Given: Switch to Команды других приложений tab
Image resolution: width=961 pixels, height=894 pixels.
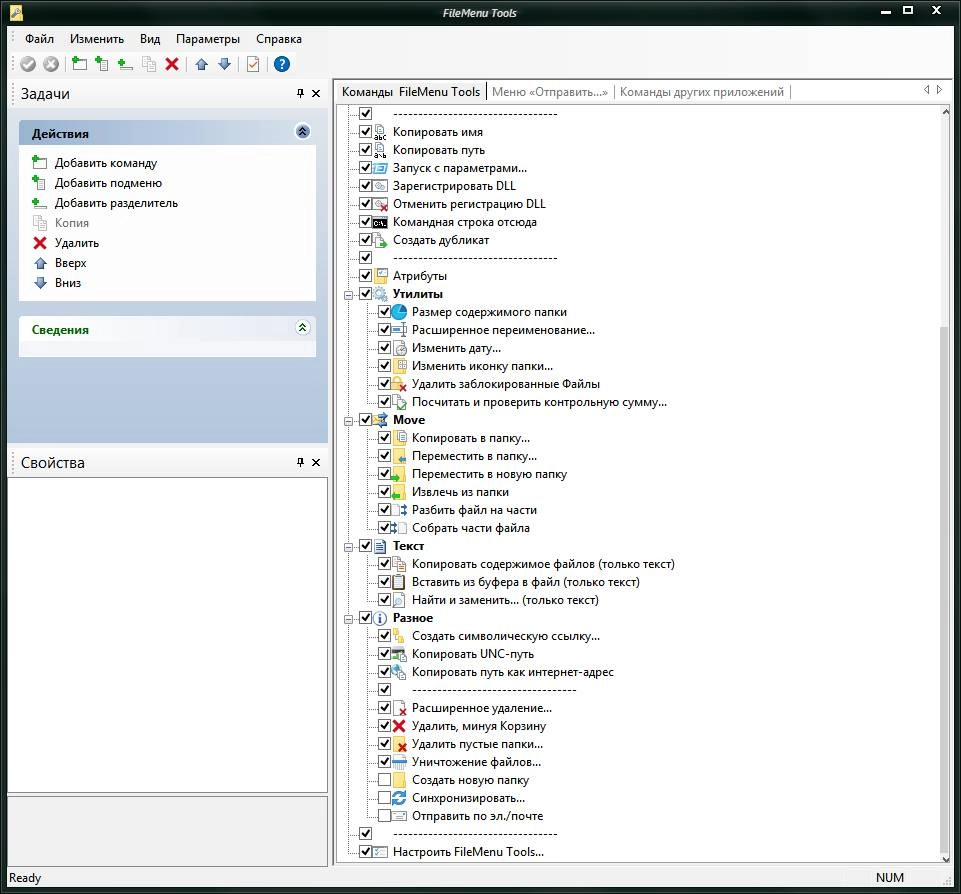Looking at the screenshot, I should click(x=702, y=92).
